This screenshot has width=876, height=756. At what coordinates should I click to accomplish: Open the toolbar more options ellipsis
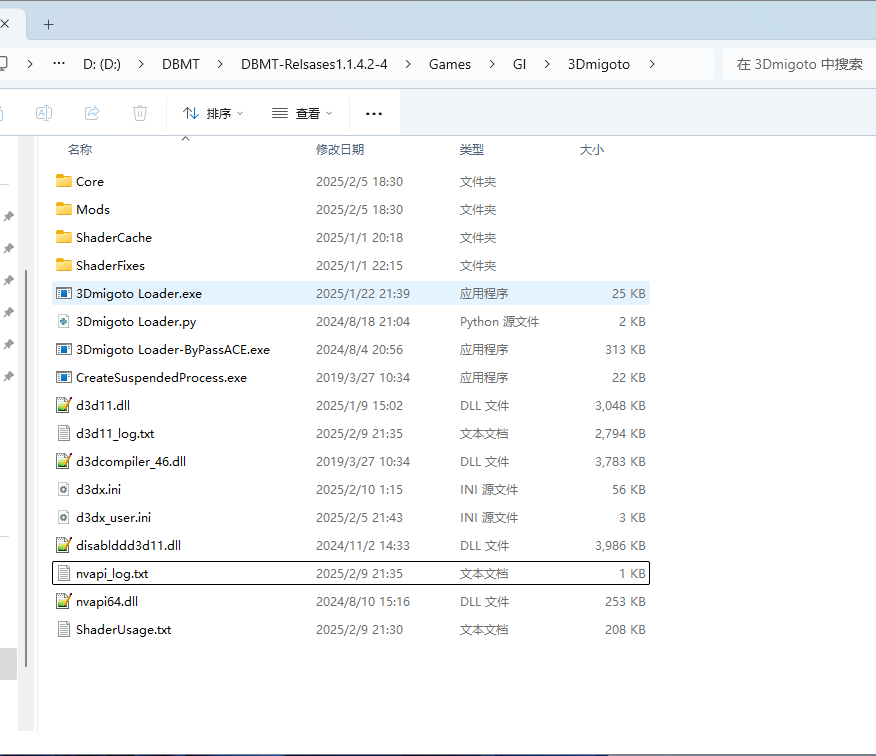coord(374,113)
